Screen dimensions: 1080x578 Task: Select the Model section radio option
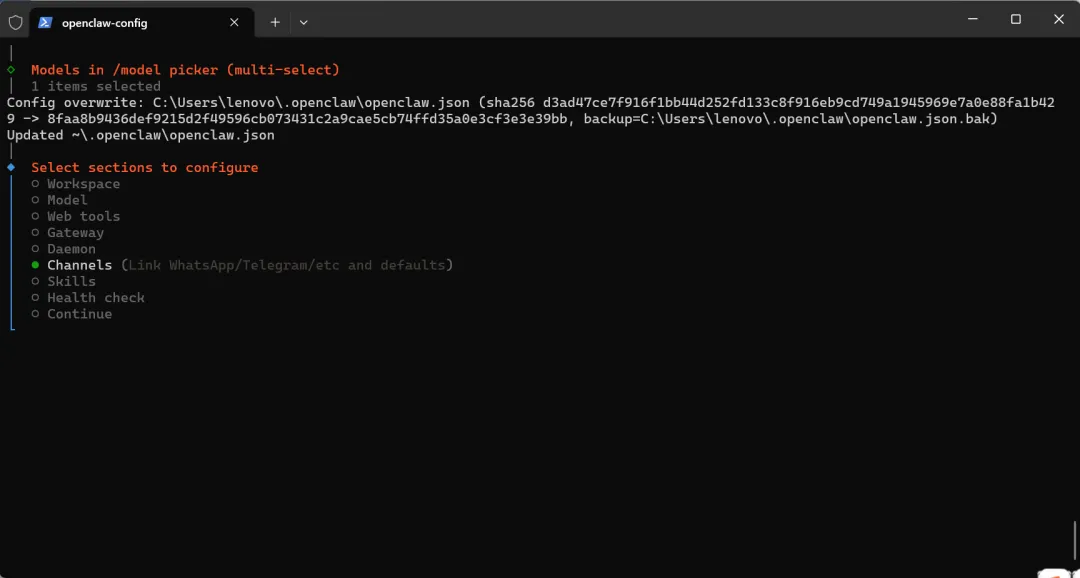point(36,200)
